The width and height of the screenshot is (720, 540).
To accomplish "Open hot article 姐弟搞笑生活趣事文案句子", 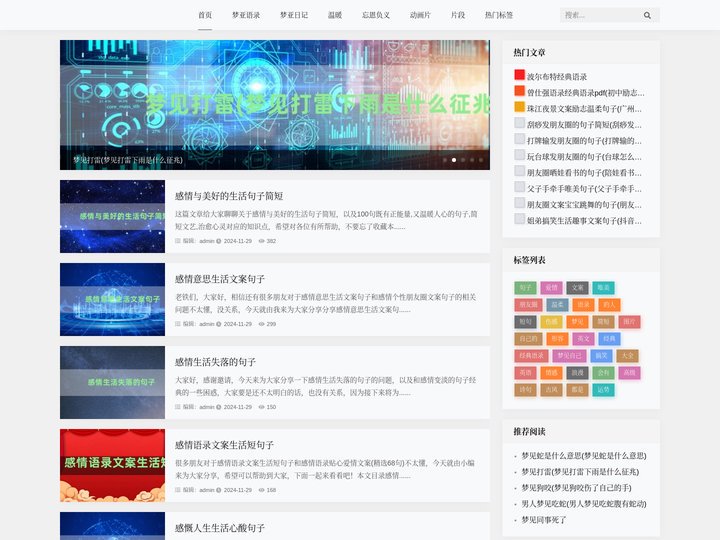I will click(x=584, y=221).
